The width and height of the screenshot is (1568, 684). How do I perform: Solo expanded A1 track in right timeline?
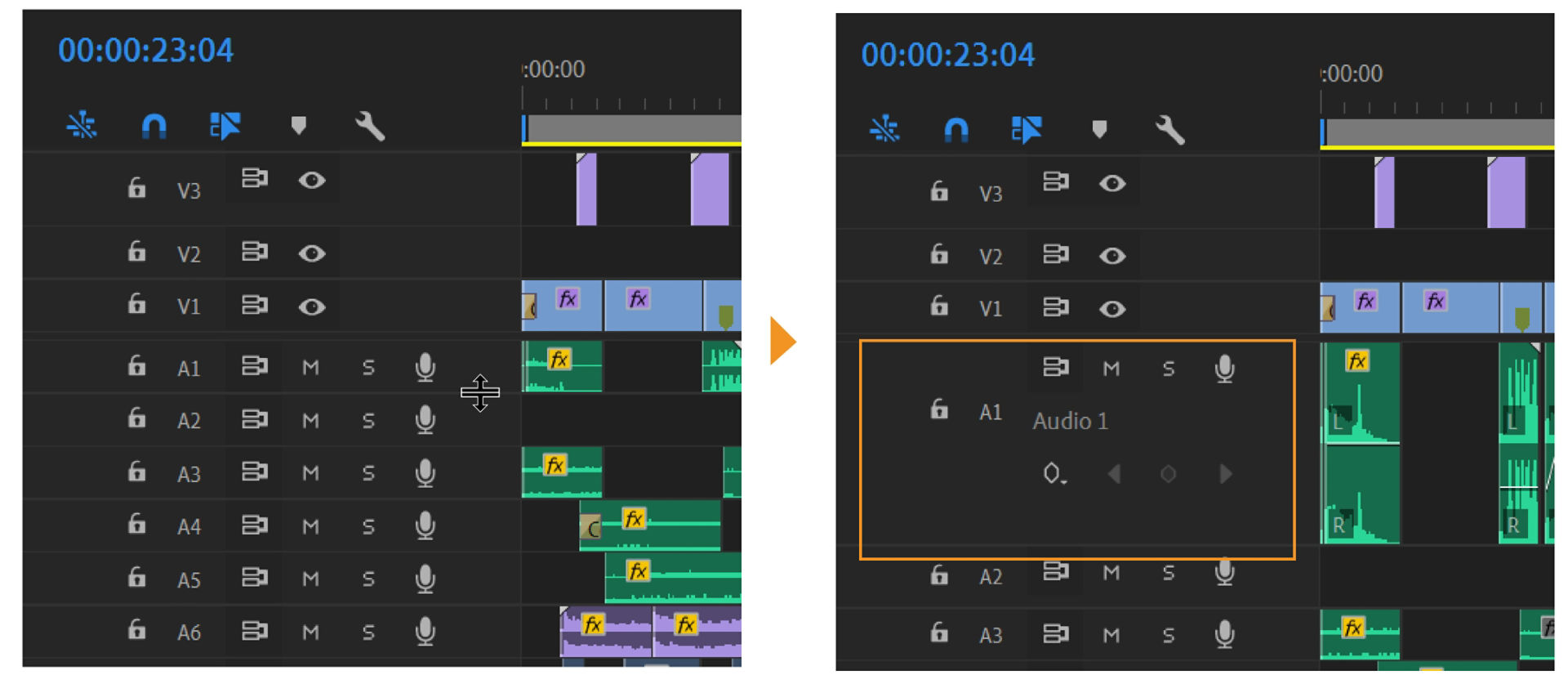(1169, 369)
